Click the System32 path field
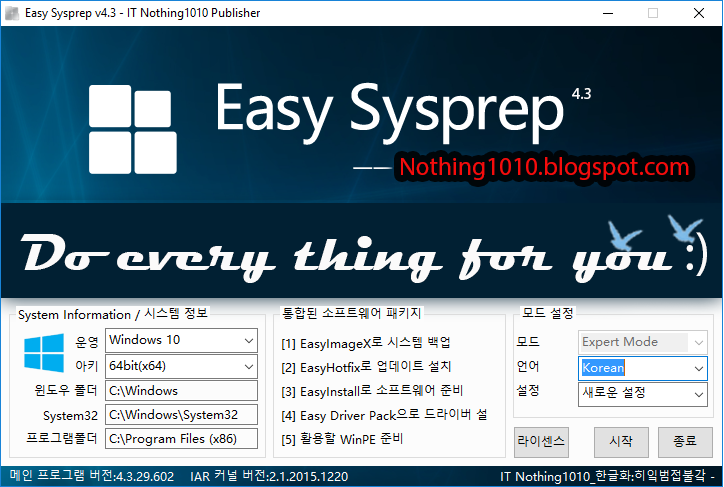Image resolution: width=724 pixels, height=487 pixels. coord(181,415)
